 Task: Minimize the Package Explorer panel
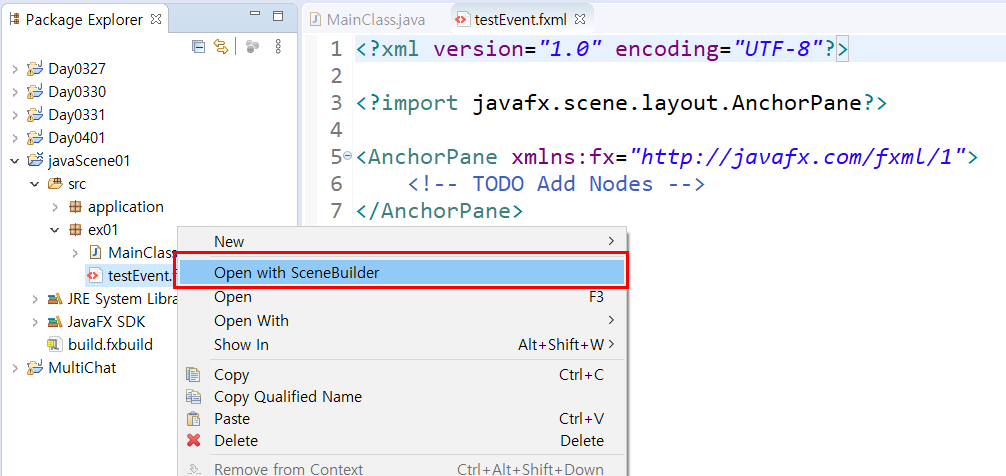point(255,15)
